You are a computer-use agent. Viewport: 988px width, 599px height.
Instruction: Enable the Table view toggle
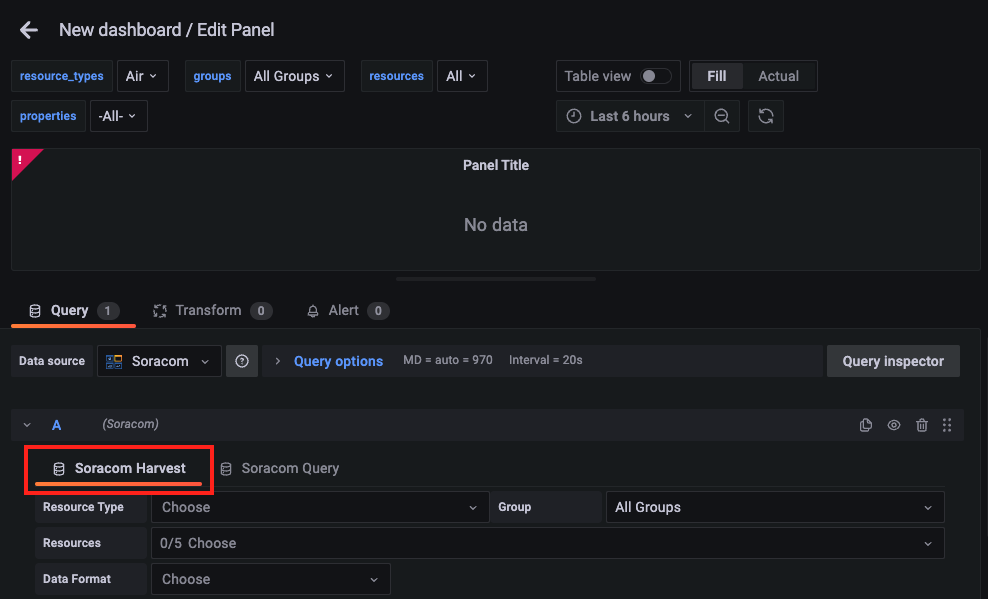[x=655, y=75]
